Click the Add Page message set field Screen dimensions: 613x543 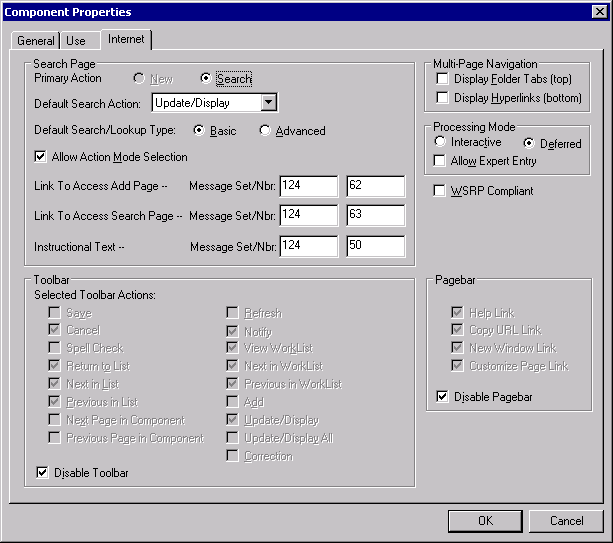point(309,186)
